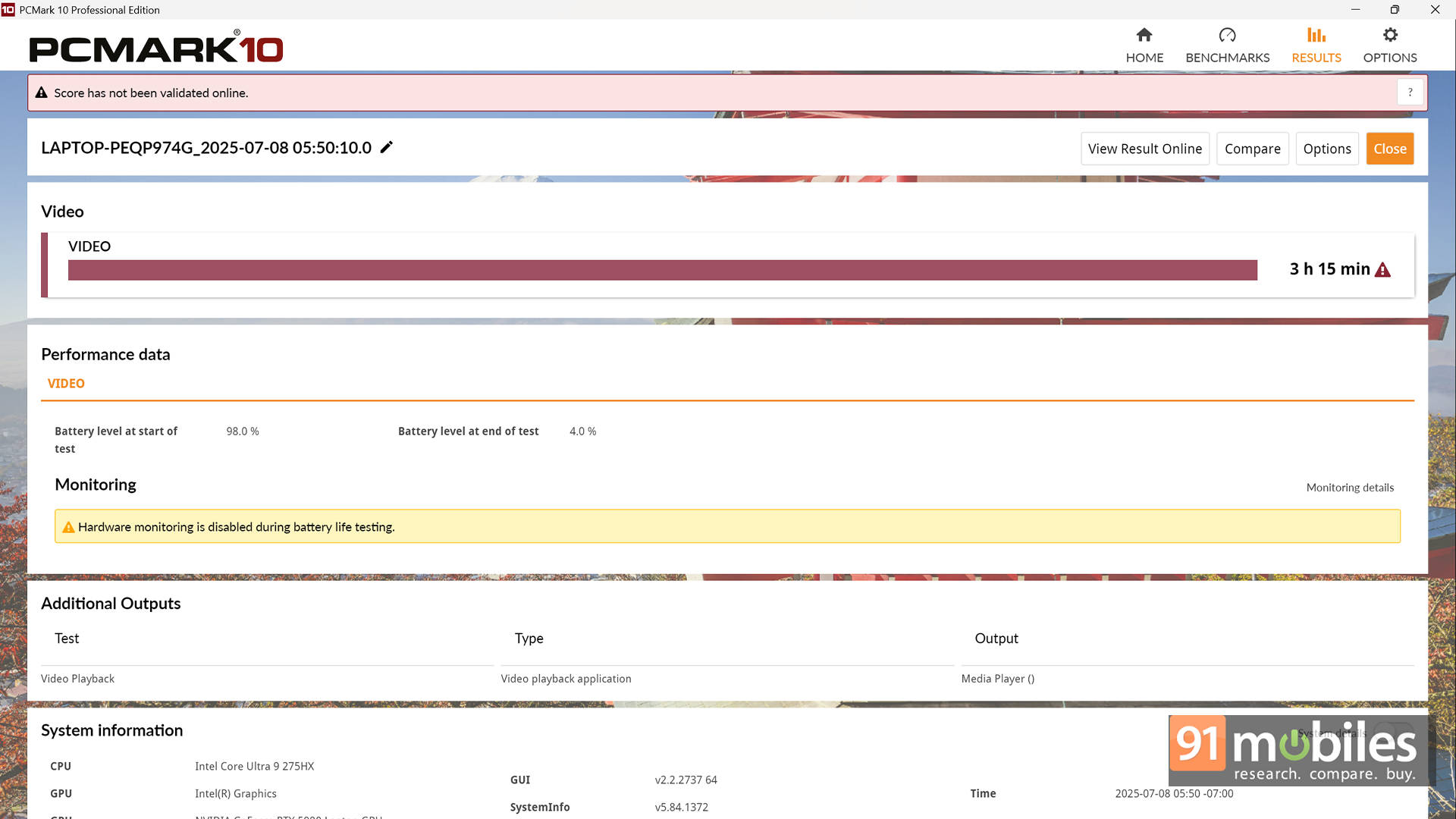Screen dimensions: 1456x819
Task: Close the result with orange Close button
Action: pyautogui.click(x=1389, y=149)
